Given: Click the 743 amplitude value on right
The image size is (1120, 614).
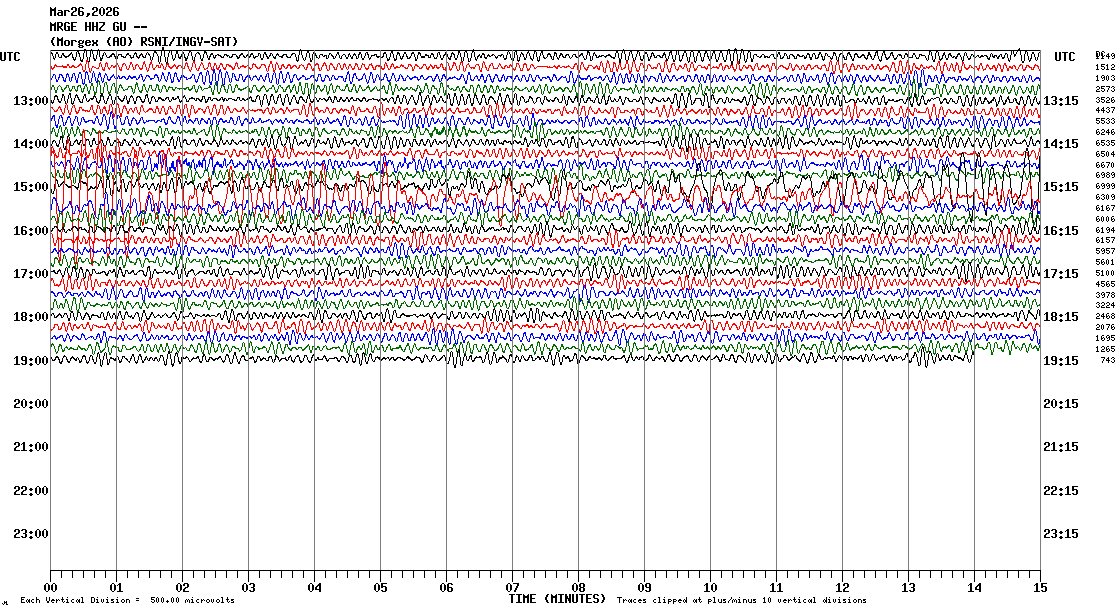Looking at the screenshot, I should coord(1108,360).
